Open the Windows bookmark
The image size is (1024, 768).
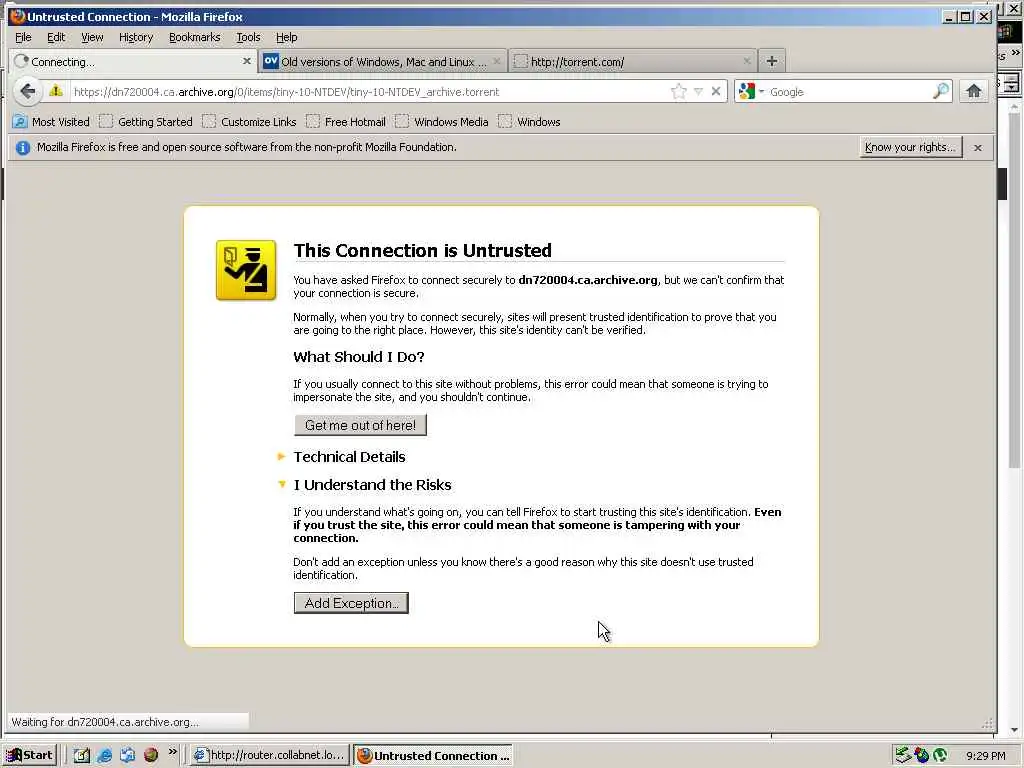[529, 121]
